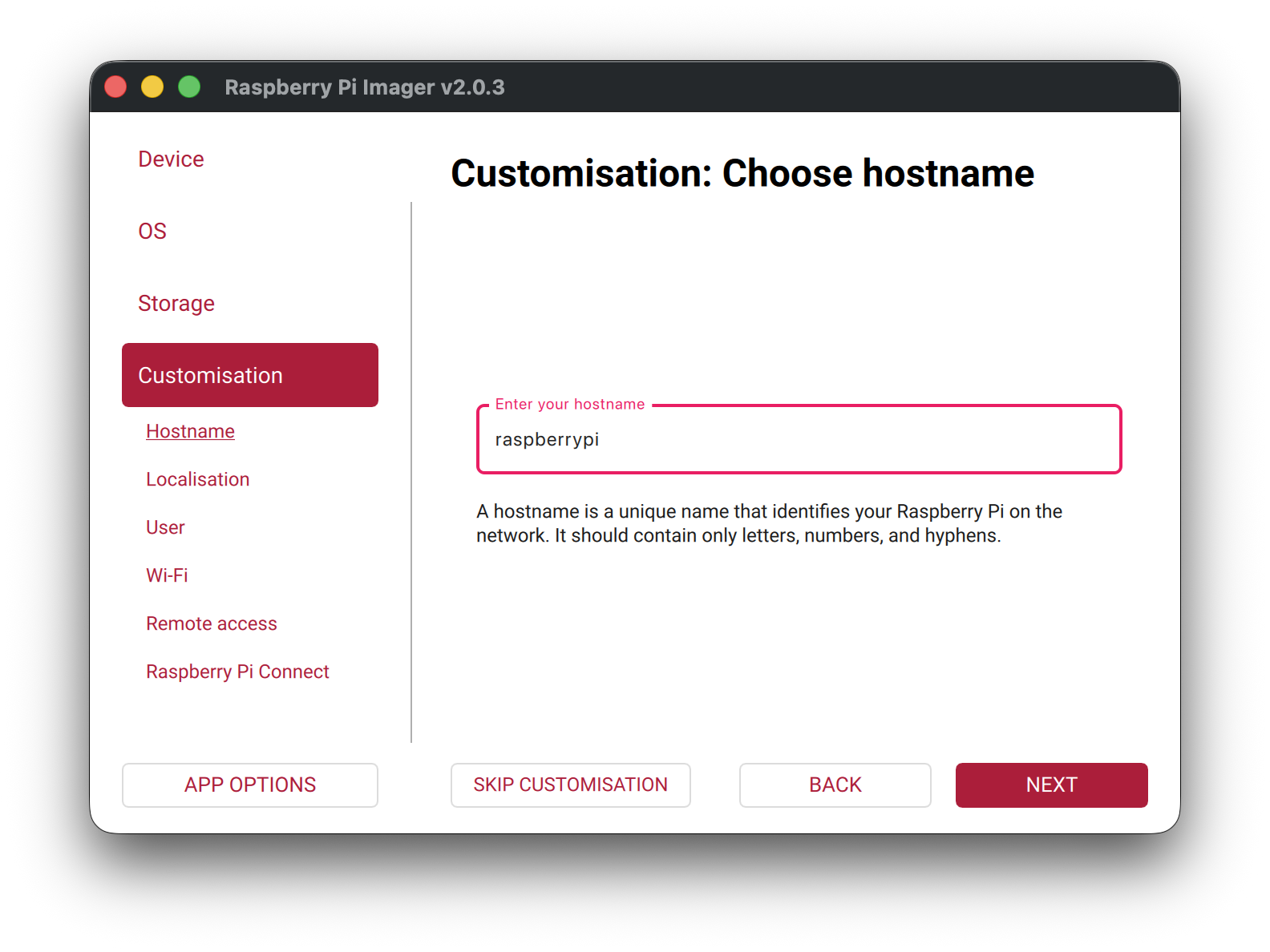Screen dimensions: 1270x952
Task: Proceed with the NEXT button
Action: click(x=1051, y=785)
